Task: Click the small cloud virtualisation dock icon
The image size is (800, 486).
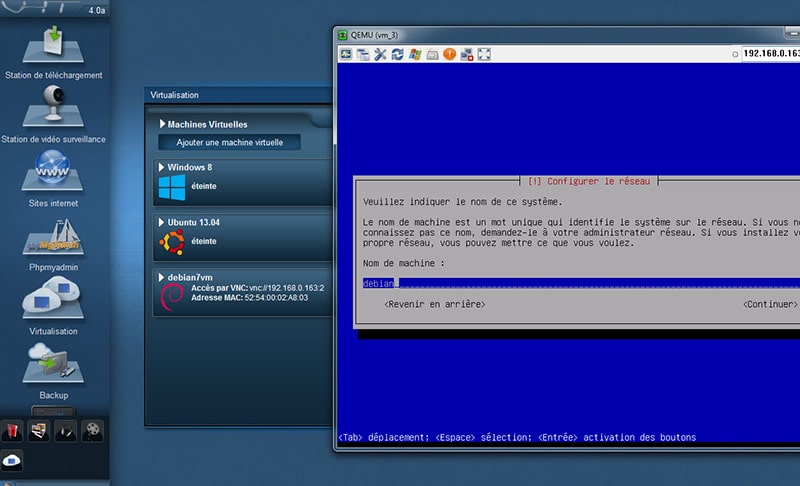Action: [x=11, y=462]
